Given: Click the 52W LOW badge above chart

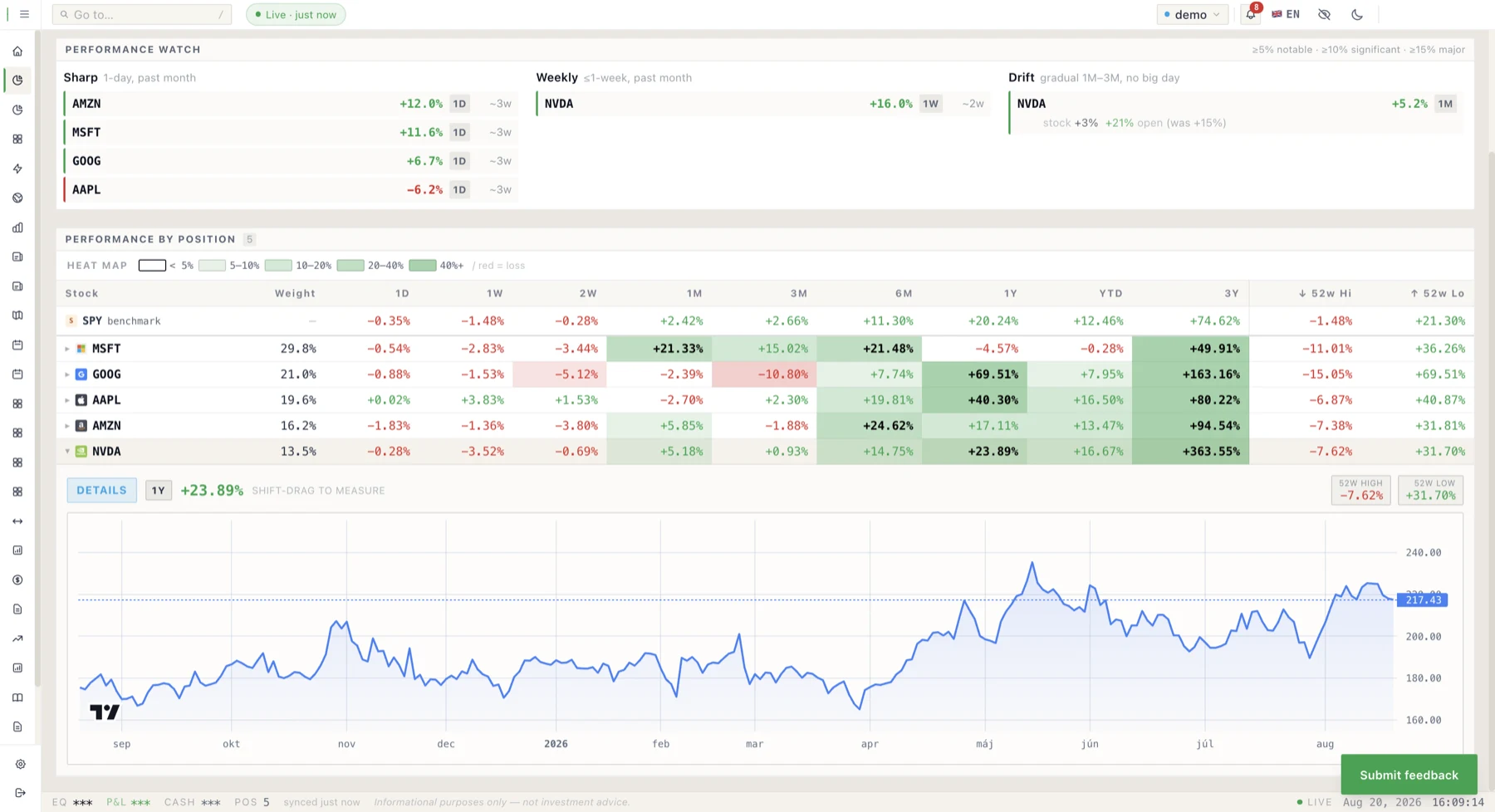Looking at the screenshot, I should click(x=1430, y=490).
